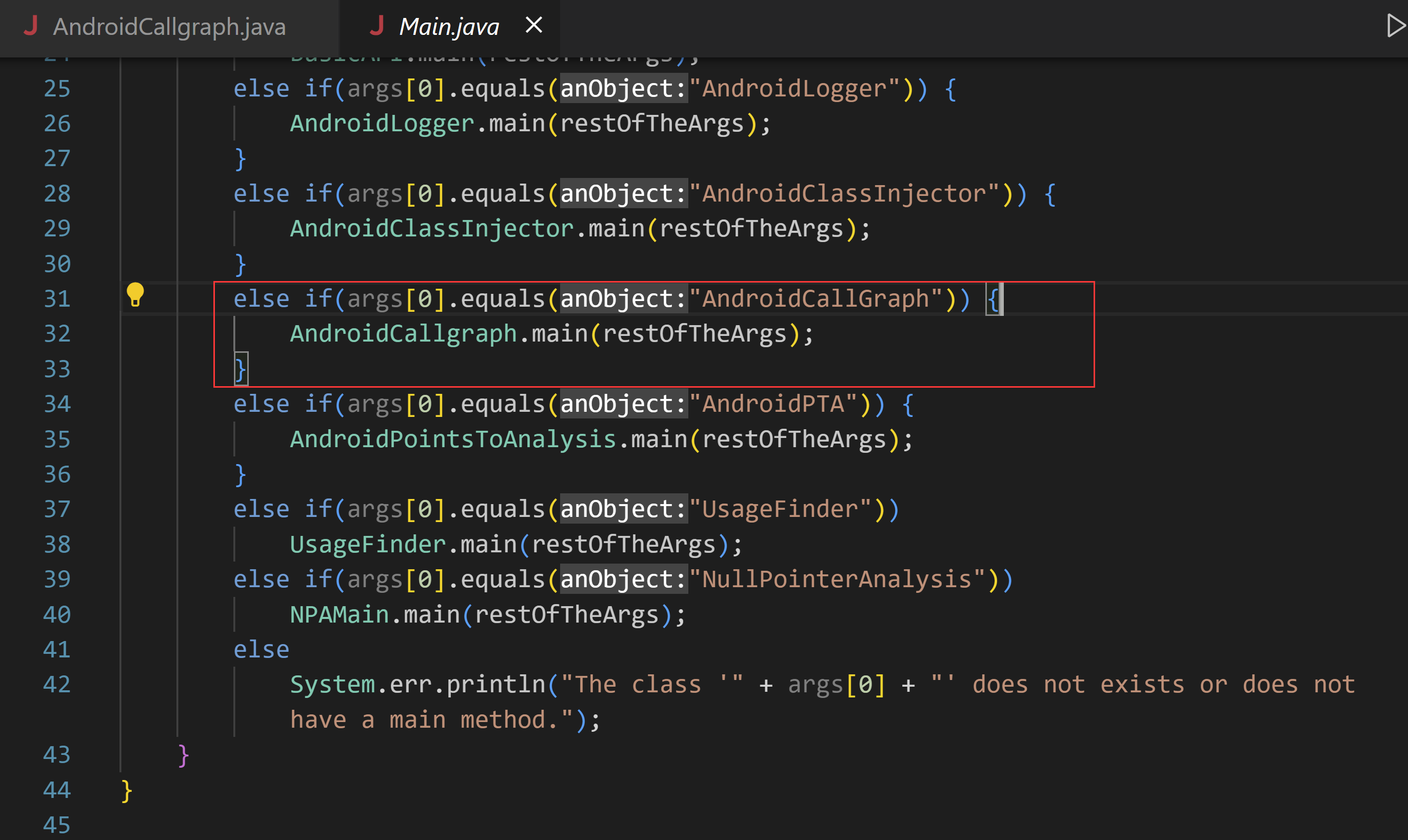Close the Main.java tab
Viewport: 1408px width, 840px height.
tap(534, 25)
